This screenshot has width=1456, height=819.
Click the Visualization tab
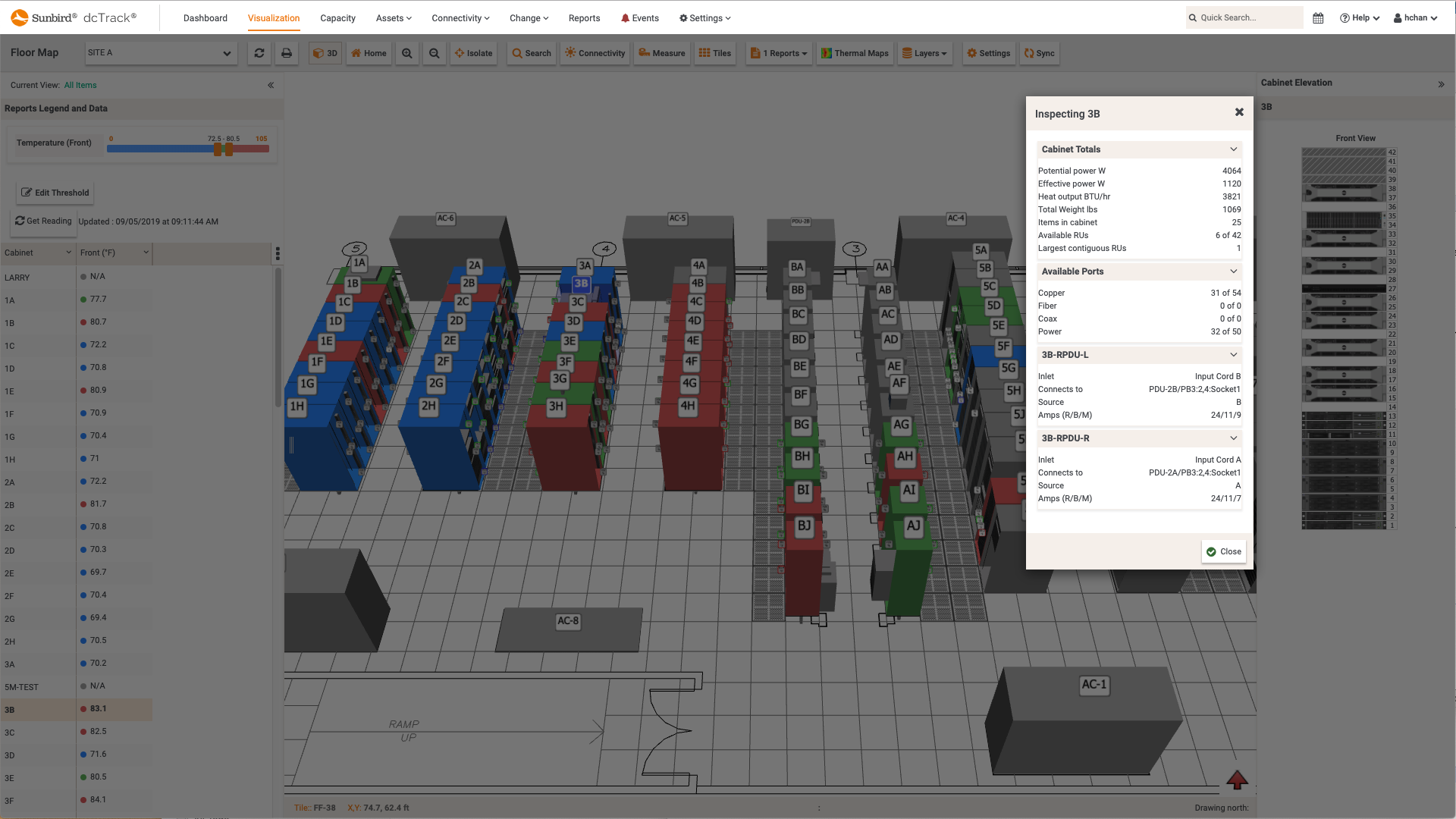273,18
